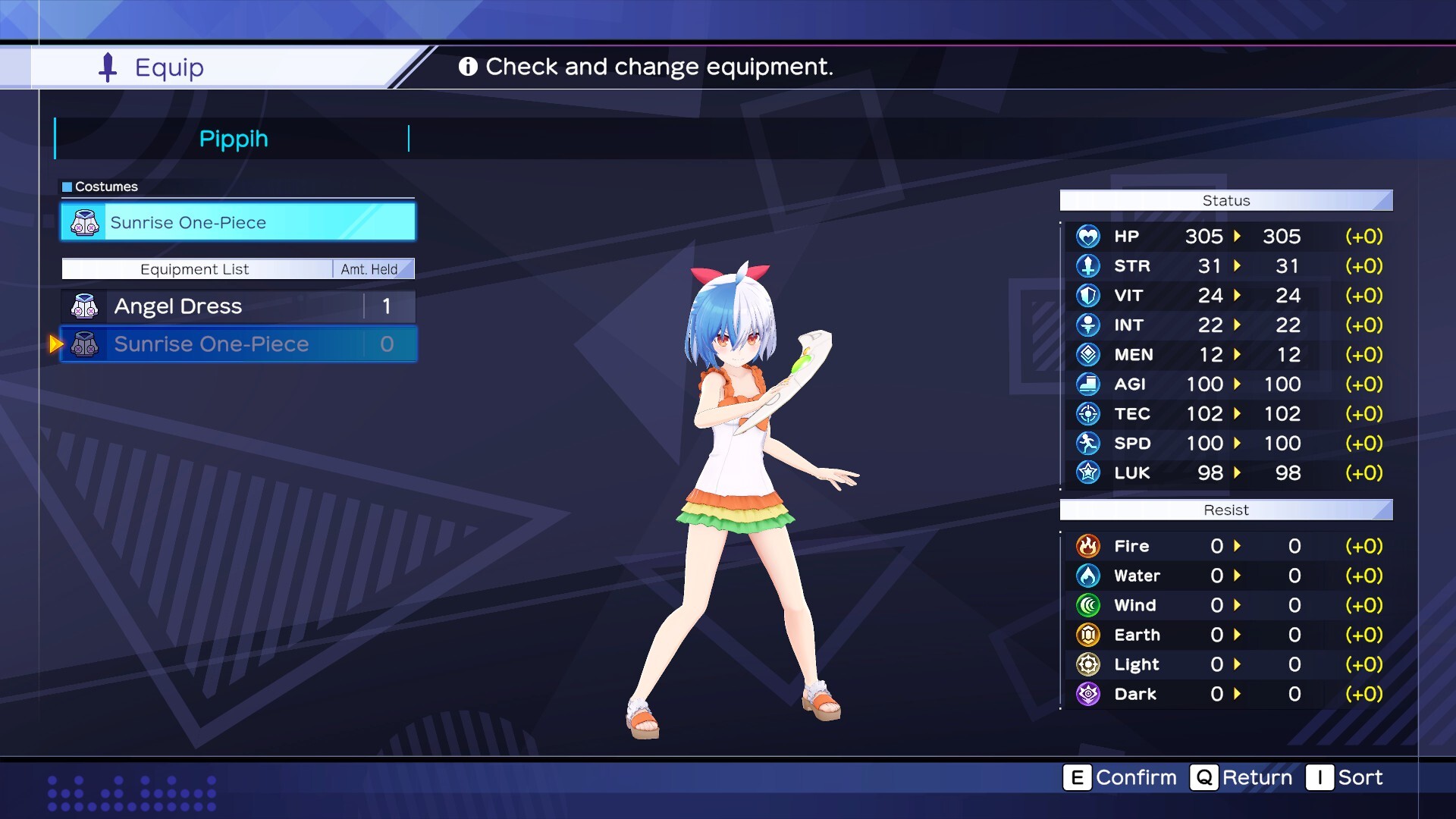Image resolution: width=1456 pixels, height=819 pixels.
Task: Expand the arrow beside AGI 100
Action: click(1239, 384)
